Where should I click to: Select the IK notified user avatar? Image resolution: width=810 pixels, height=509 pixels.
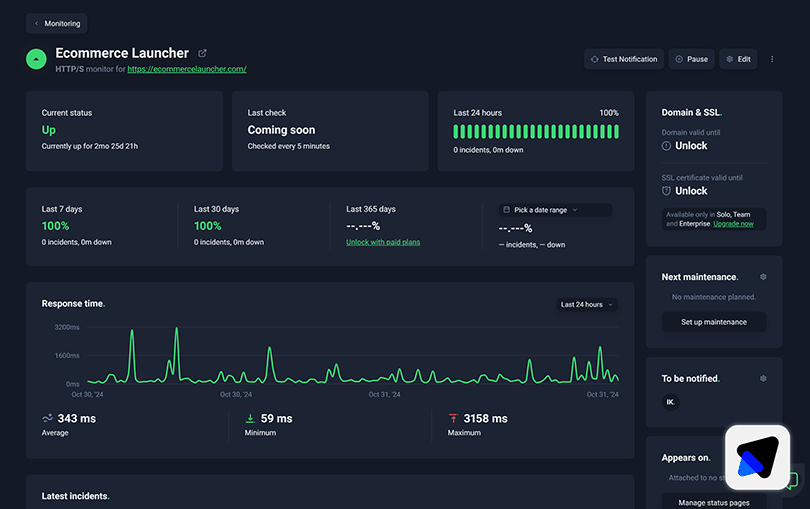click(x=671, y=402)
